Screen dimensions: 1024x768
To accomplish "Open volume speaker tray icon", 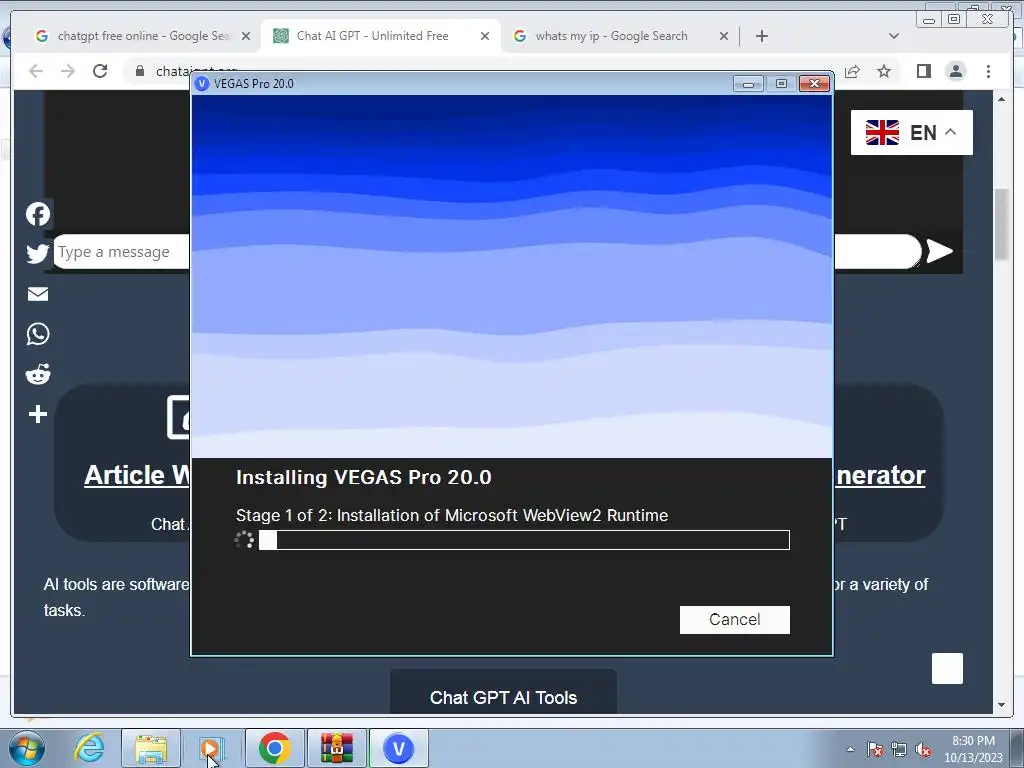I will [x=923, y=749].
